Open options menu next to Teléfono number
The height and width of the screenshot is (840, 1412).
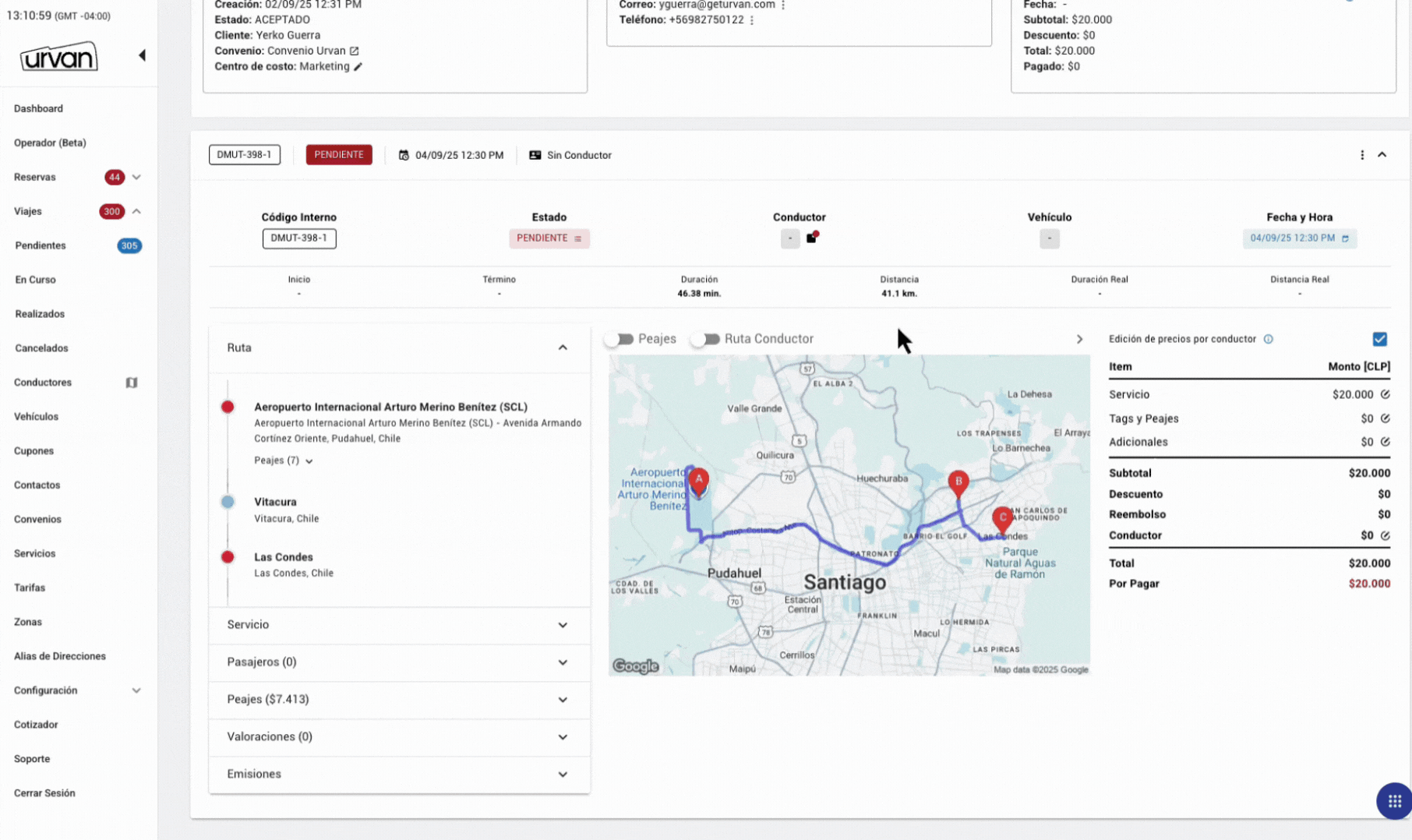(x=752, y=20)
